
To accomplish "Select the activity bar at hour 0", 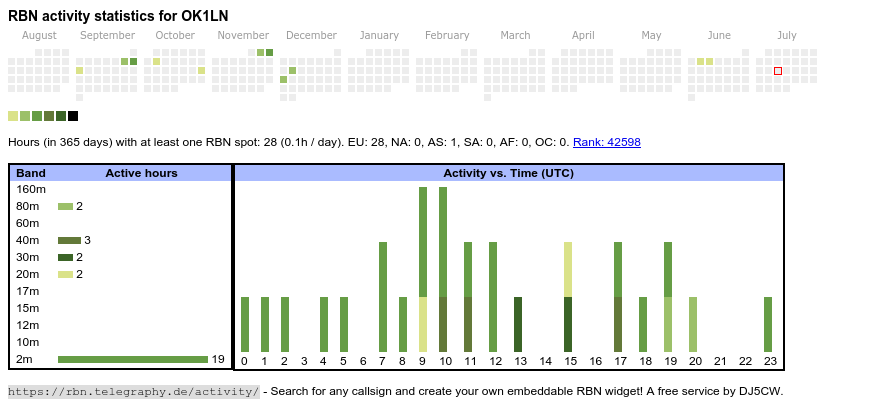I will (245, 324).
